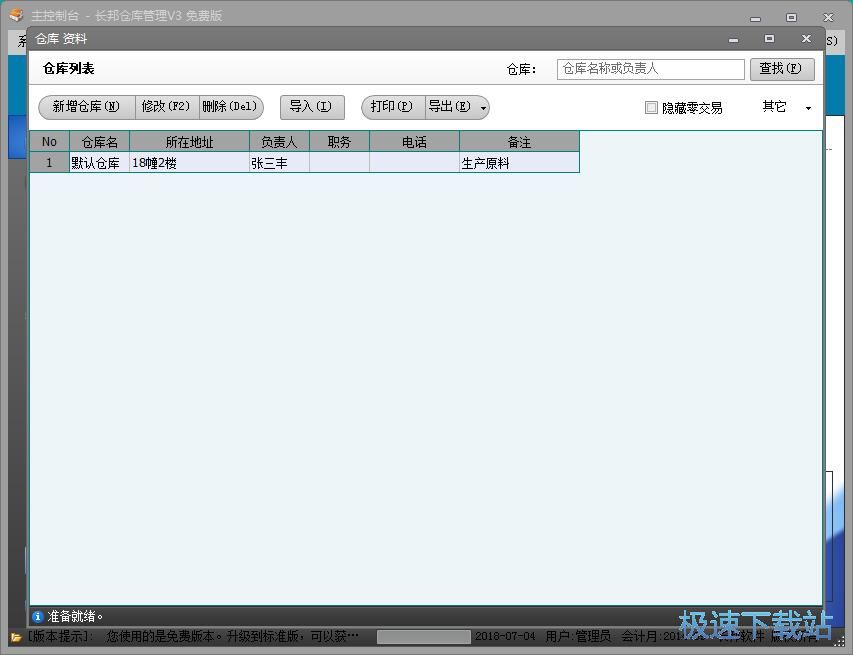Click 新增仓库(N) to add a warehouse
Screen dimensions: 853x655
[x=86, y=106]
